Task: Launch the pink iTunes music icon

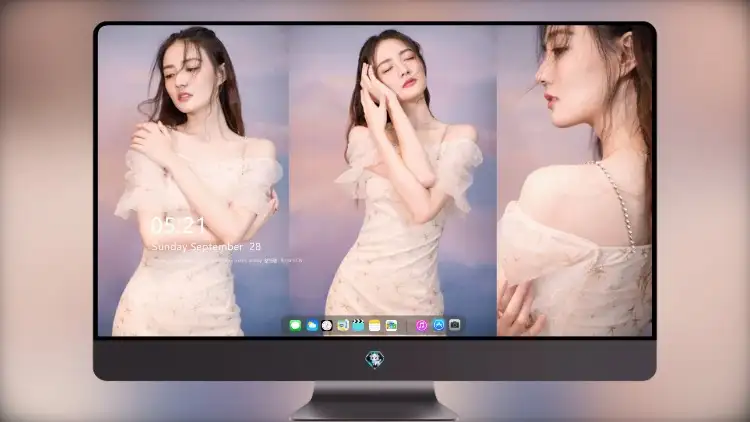Action: [421, 325]
